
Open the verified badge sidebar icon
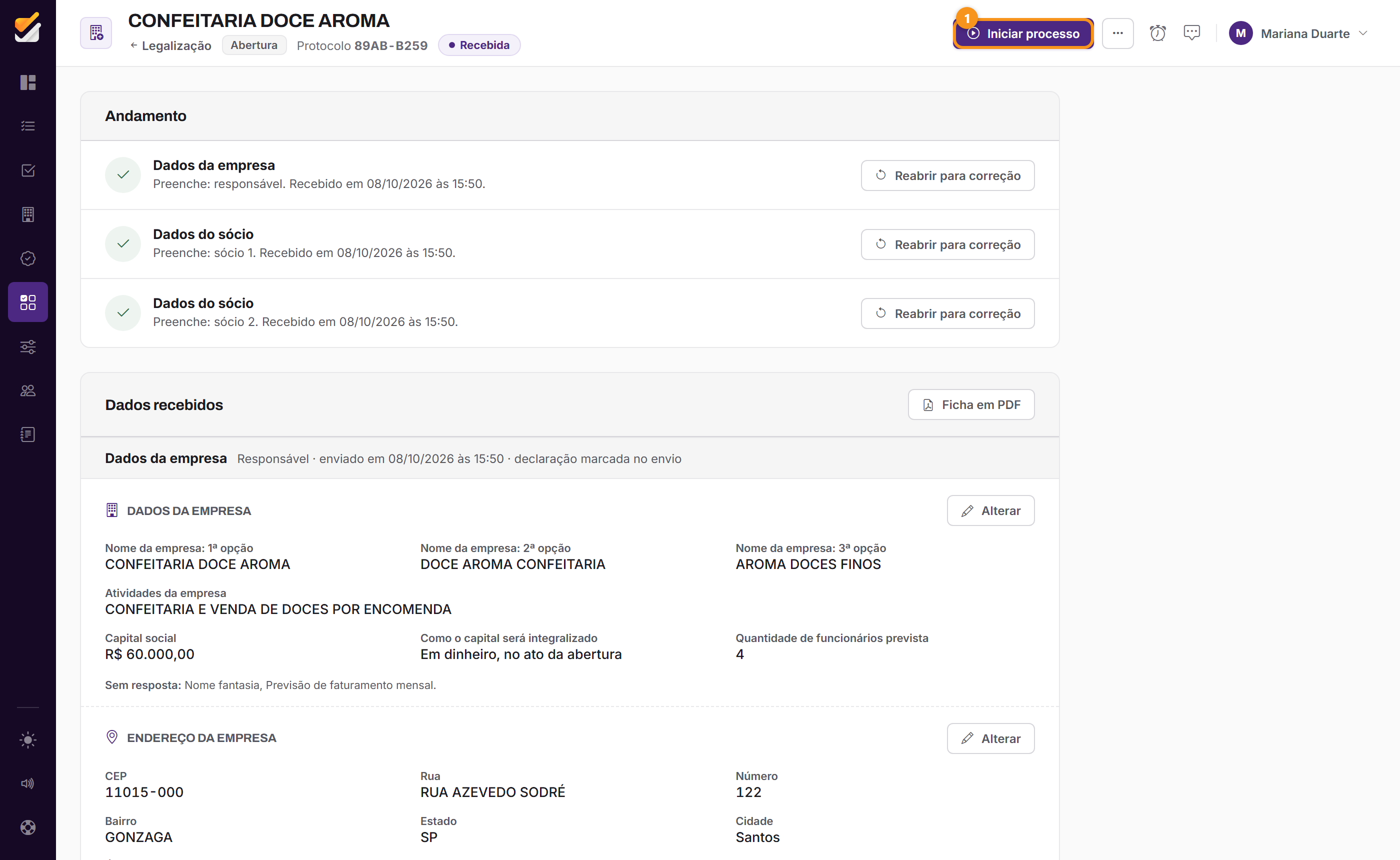[x=28, y=258]
